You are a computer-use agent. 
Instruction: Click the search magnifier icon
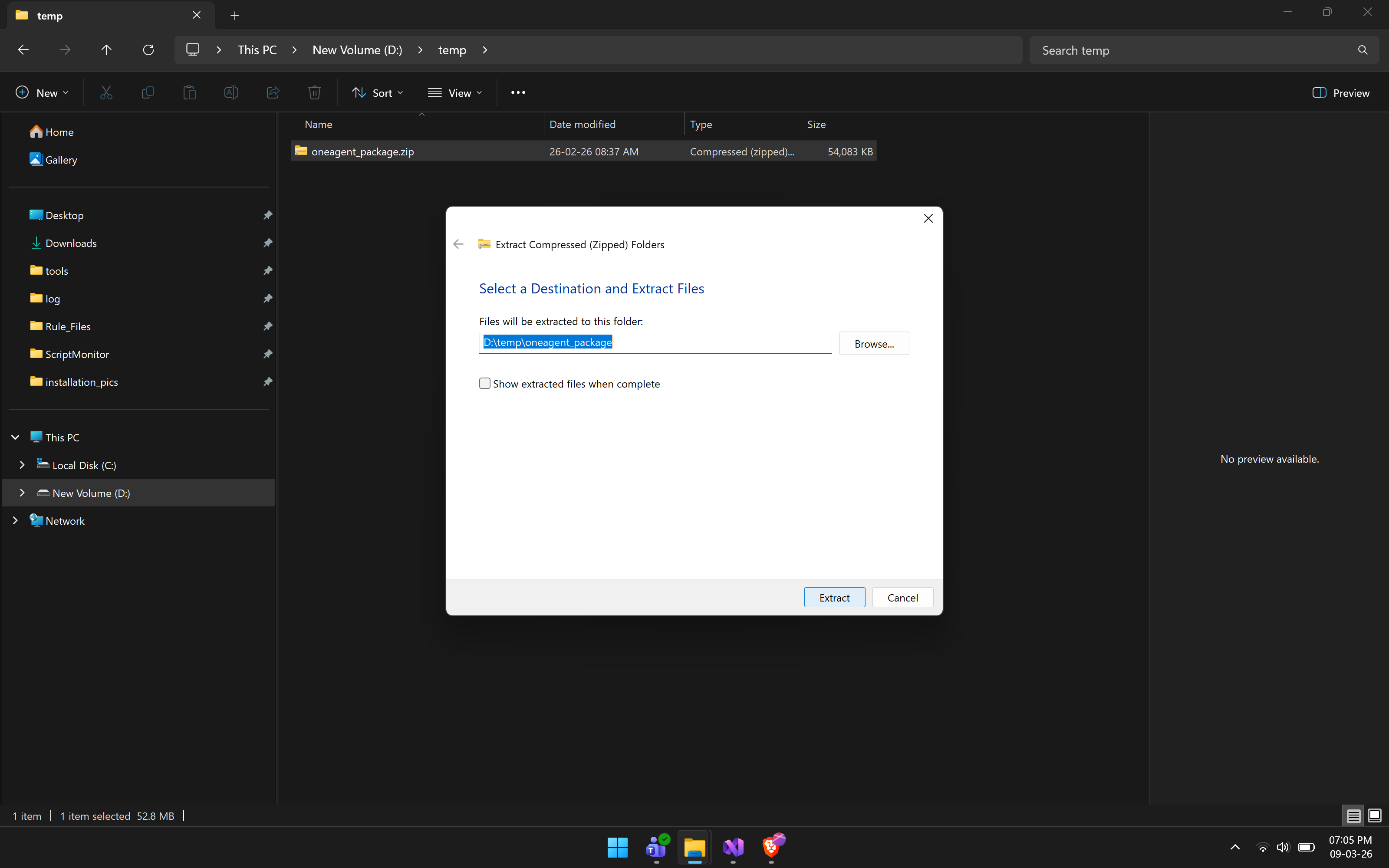1363,50
